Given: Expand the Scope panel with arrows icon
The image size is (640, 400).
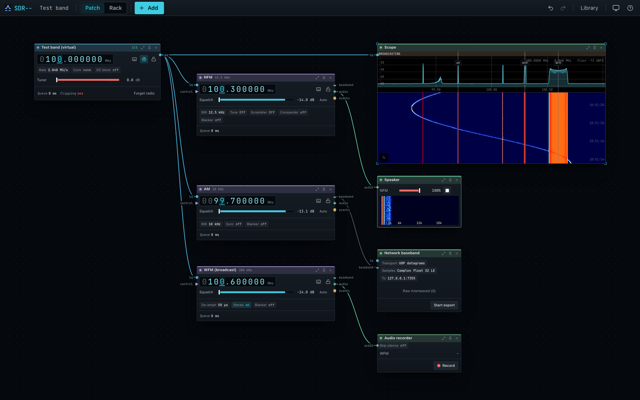Looking at the screenshot, I should (588, 48).
